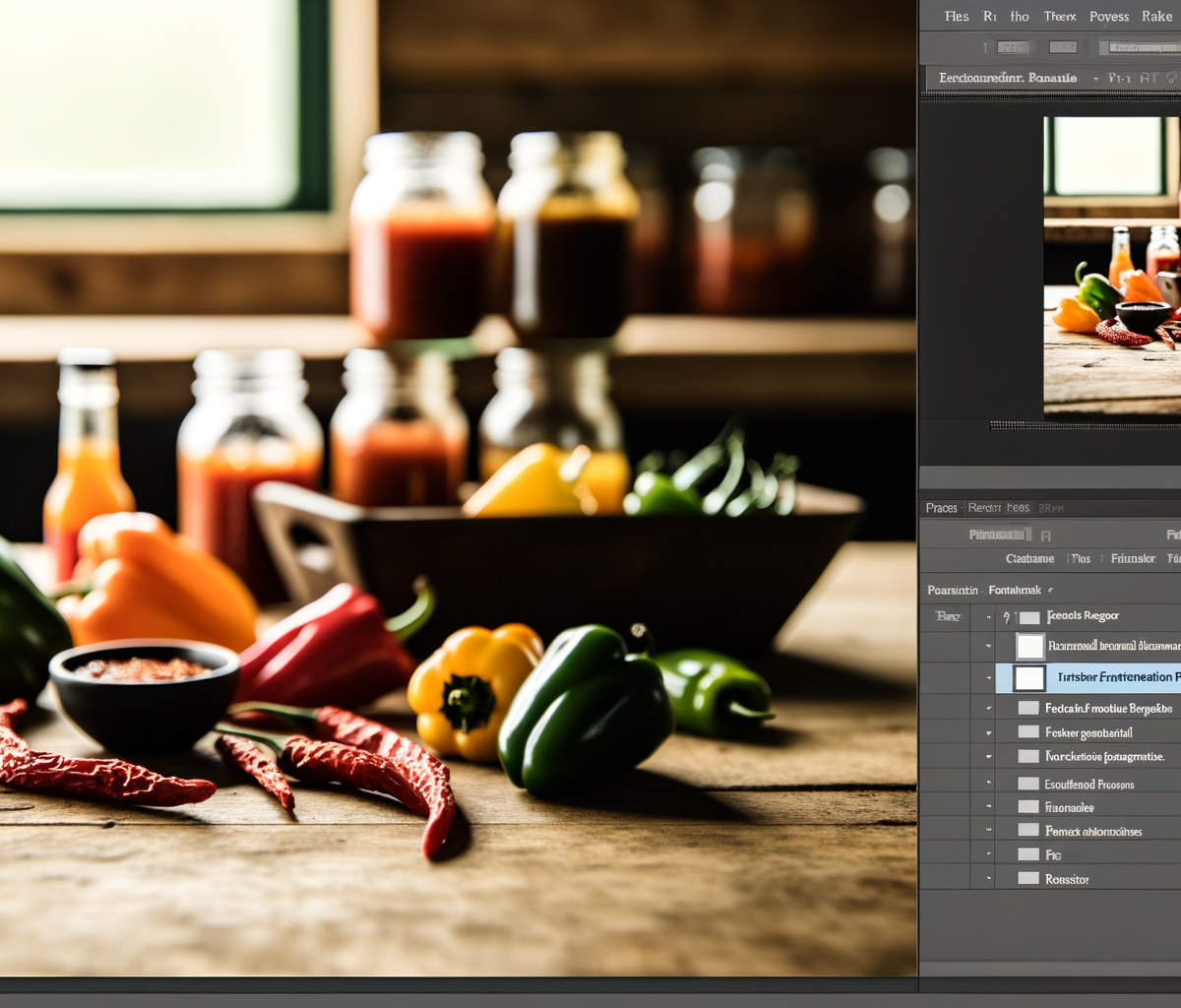Open the Poyess menu

(x=1108, y=17)
